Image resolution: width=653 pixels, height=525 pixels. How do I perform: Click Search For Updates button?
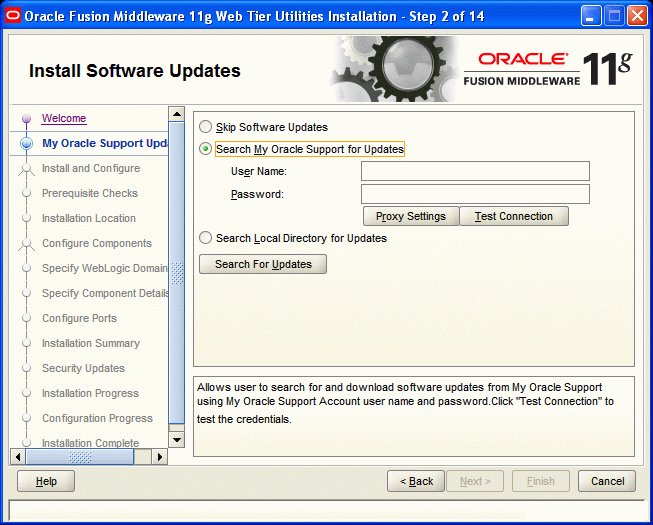263,264
